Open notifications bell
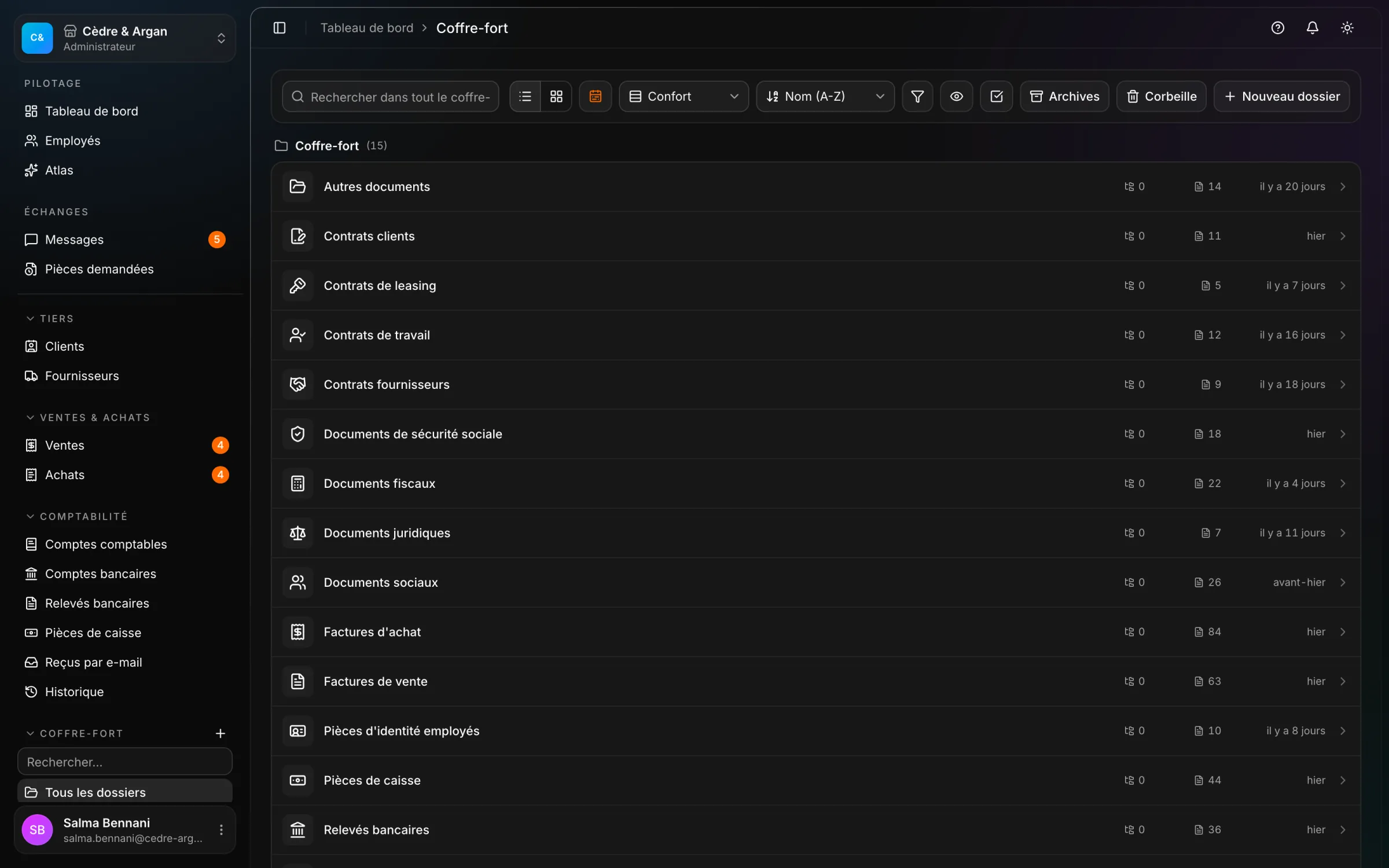The width and height of the screenshot is (1389, 868). click(x=1312, y=28)
